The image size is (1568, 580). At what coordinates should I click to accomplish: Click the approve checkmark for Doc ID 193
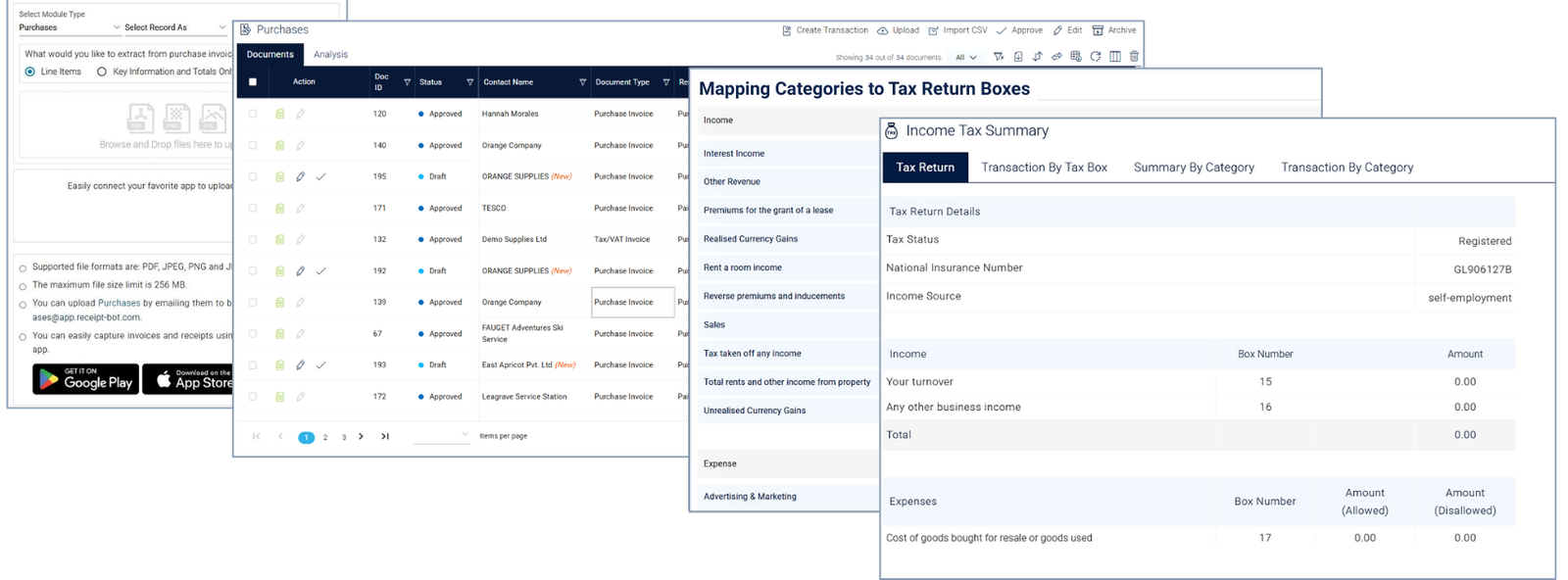(320, 364)
